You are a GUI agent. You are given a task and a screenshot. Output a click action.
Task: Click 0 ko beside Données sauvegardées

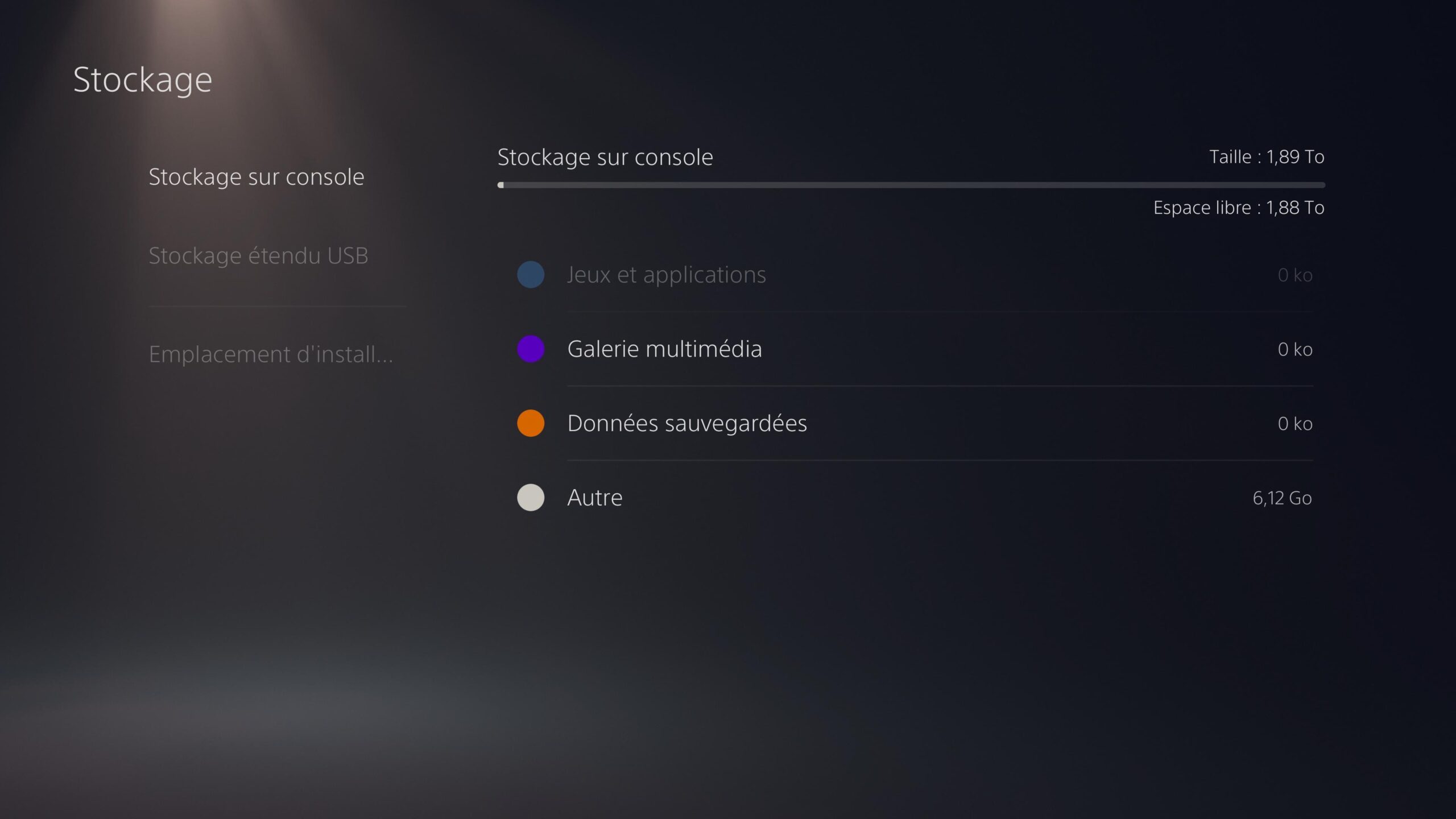1295,424
